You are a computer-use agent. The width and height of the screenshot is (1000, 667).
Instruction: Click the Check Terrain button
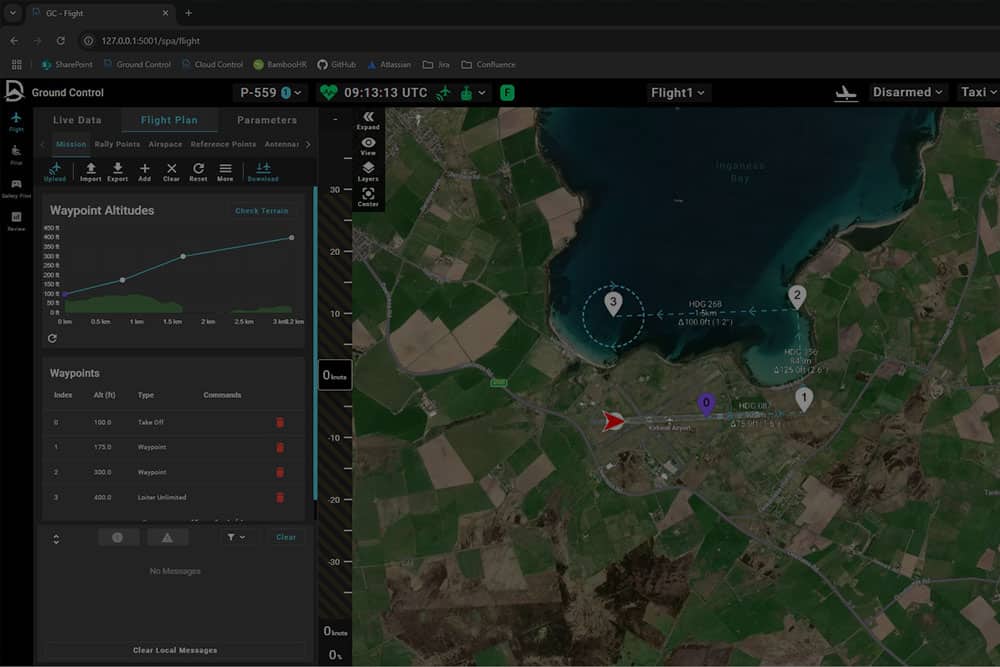click(x=261, y=211)
